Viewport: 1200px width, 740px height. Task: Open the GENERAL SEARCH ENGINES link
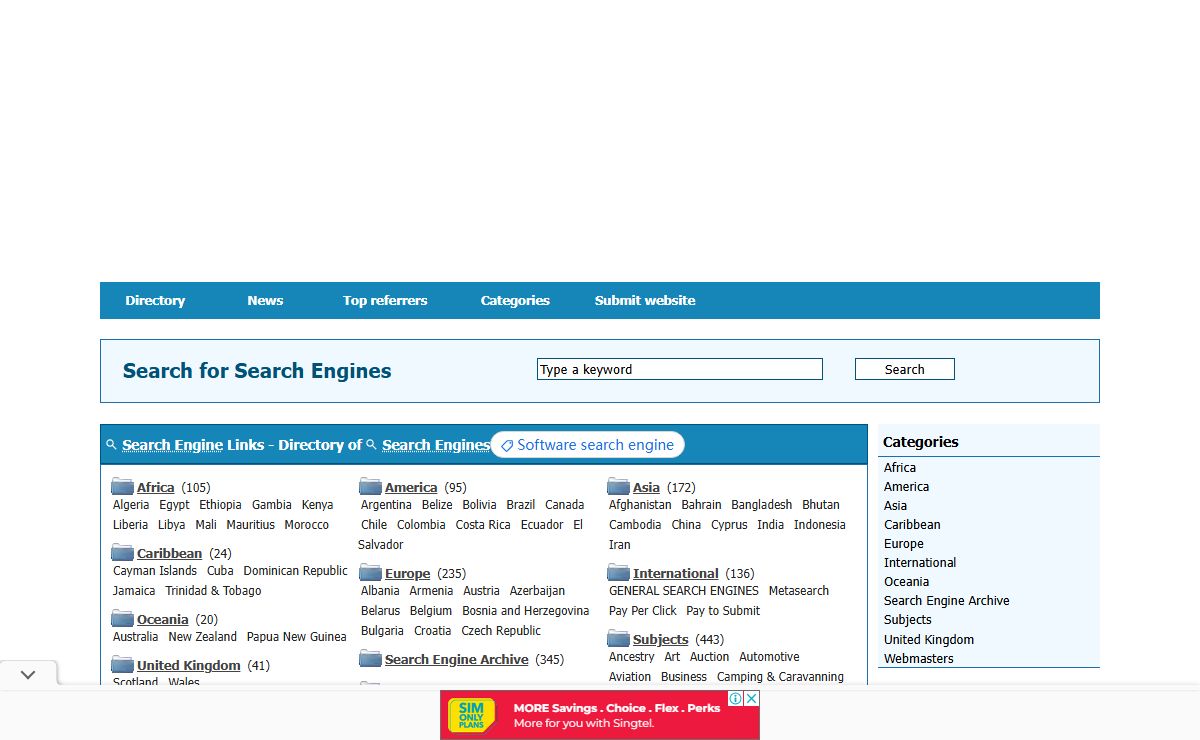click(x=684, y=591)
